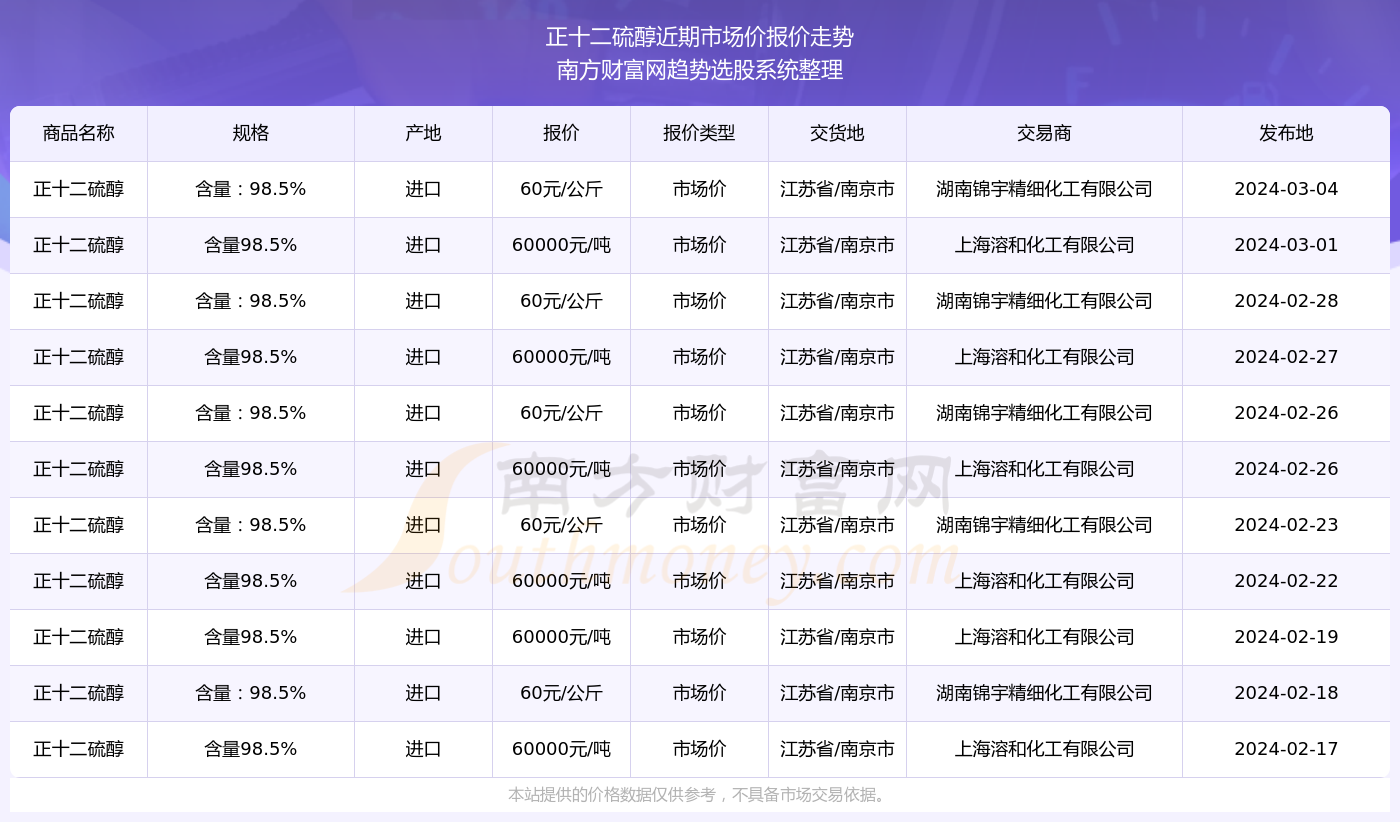Select the date 2024-03-04
This screenshot has width=1400, height=822.
pos(1286,189)
